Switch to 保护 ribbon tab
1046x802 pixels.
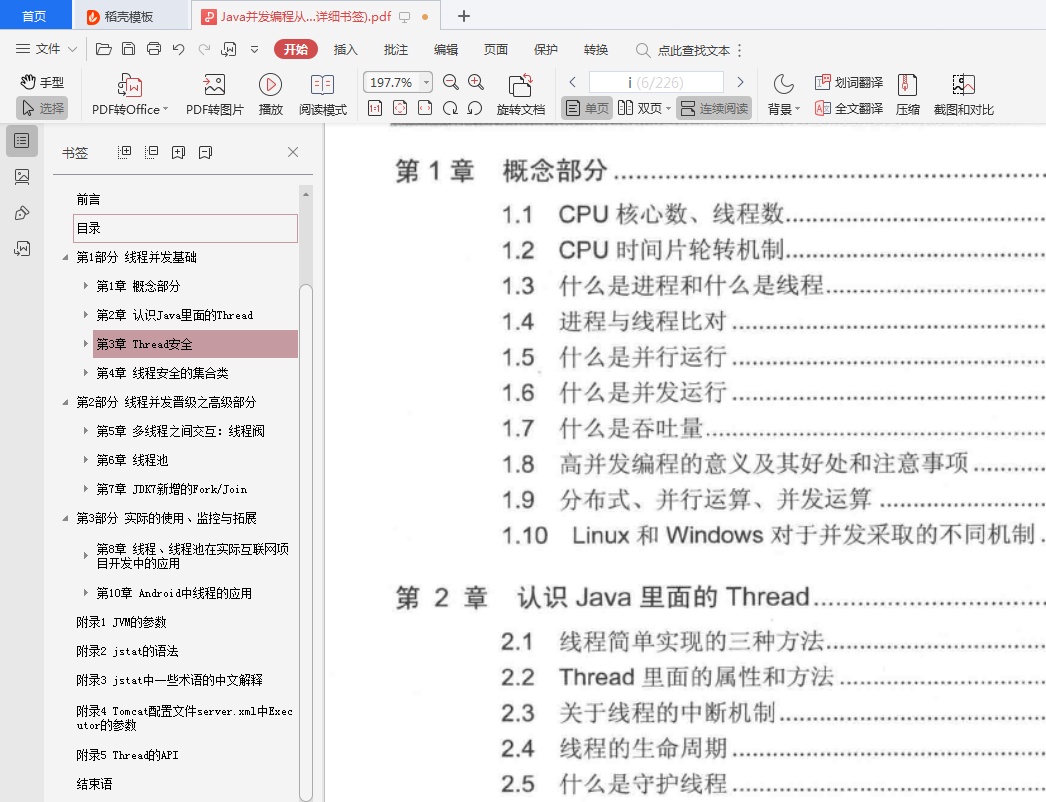tap(546, 49)
